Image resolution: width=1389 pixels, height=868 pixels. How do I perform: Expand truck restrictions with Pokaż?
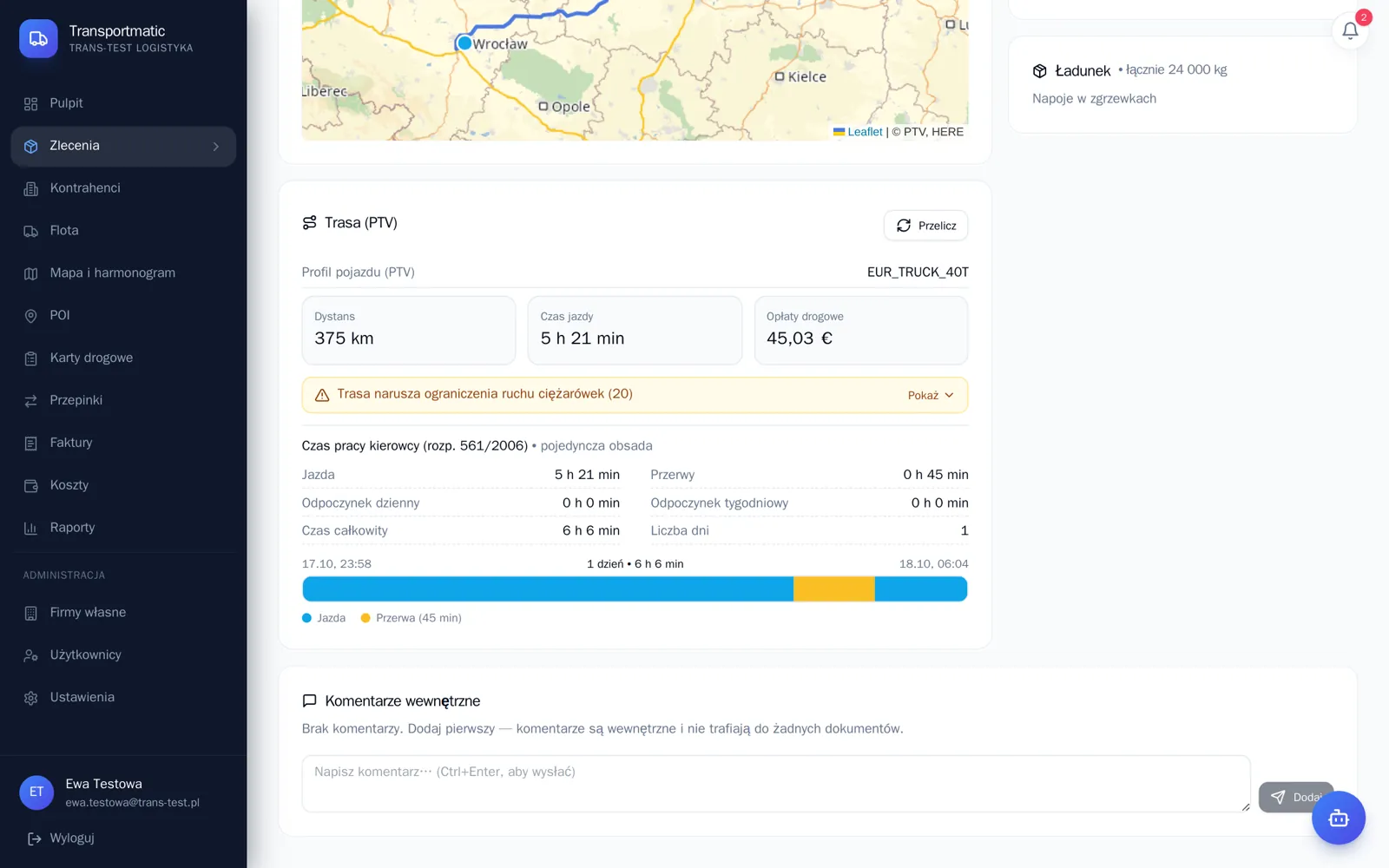(x=931, y=396)
